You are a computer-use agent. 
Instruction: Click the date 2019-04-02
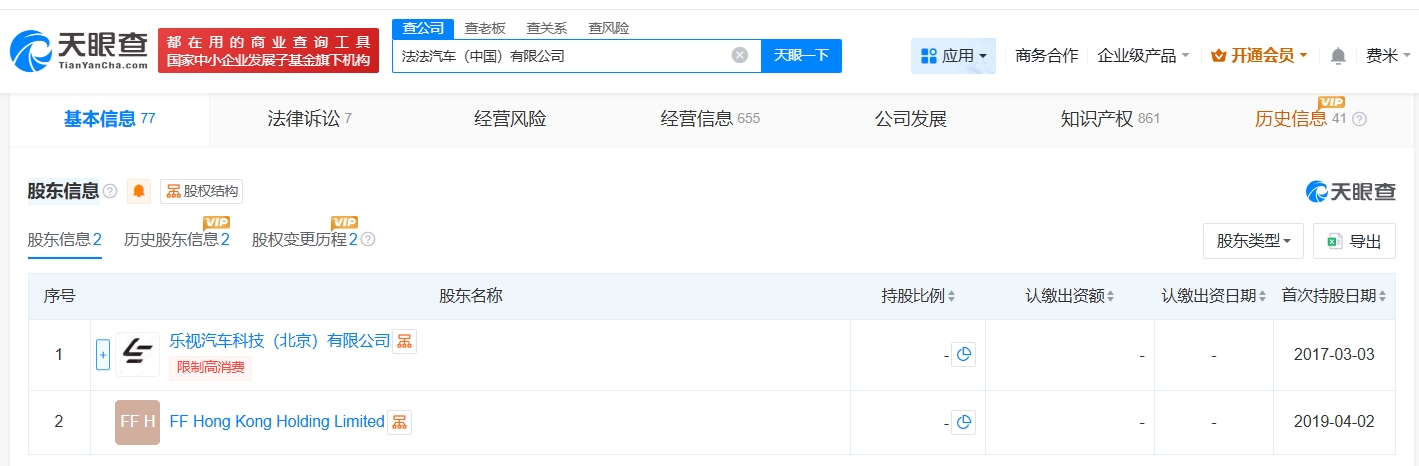click(x=1334, y=422)
